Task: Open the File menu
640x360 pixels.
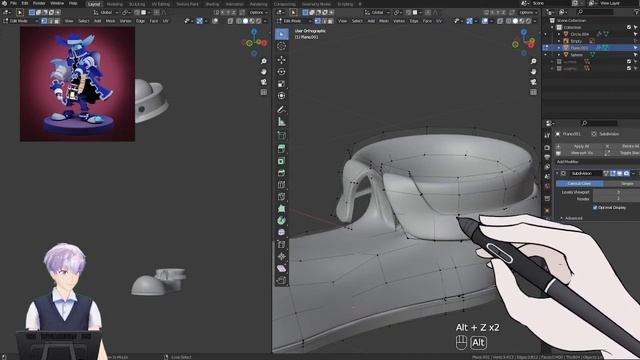Action: coord(13,3)
